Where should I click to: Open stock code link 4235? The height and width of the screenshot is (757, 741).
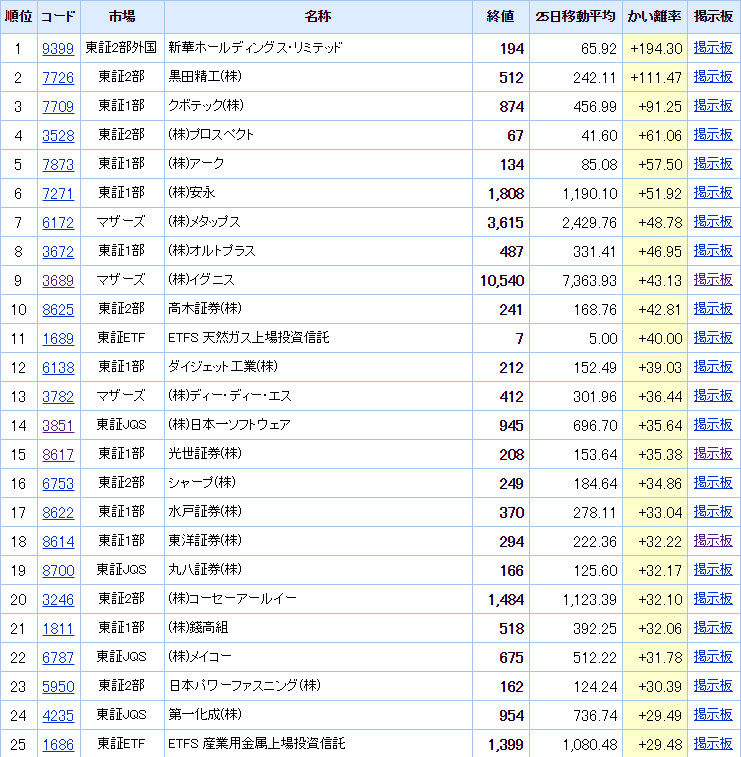[58, 715]
